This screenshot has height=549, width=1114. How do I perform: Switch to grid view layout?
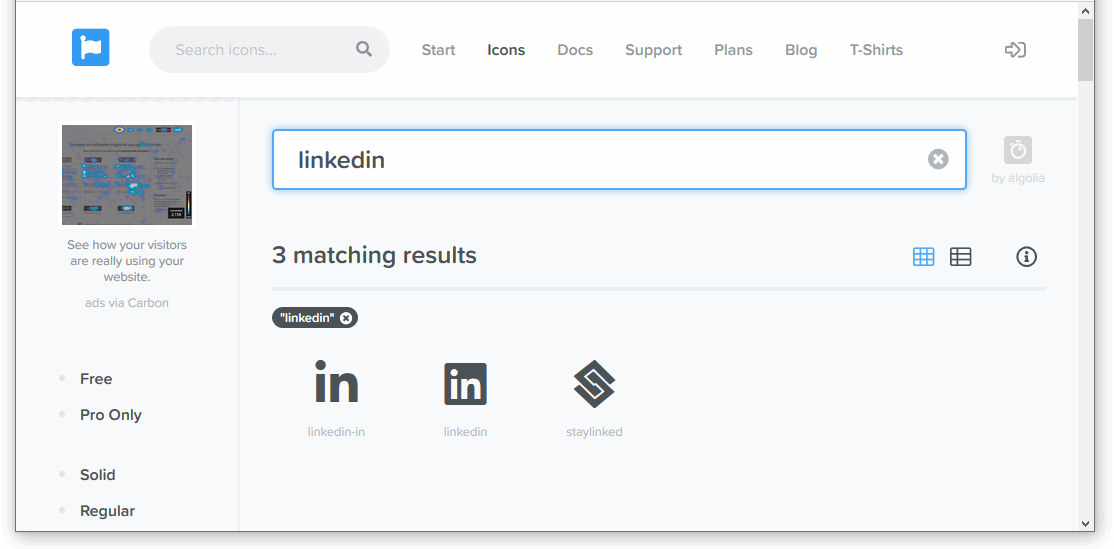click(924, 257)
